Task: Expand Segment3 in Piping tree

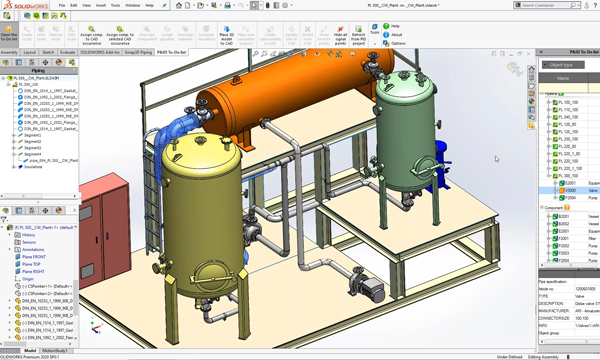Action: pos(14,148)
